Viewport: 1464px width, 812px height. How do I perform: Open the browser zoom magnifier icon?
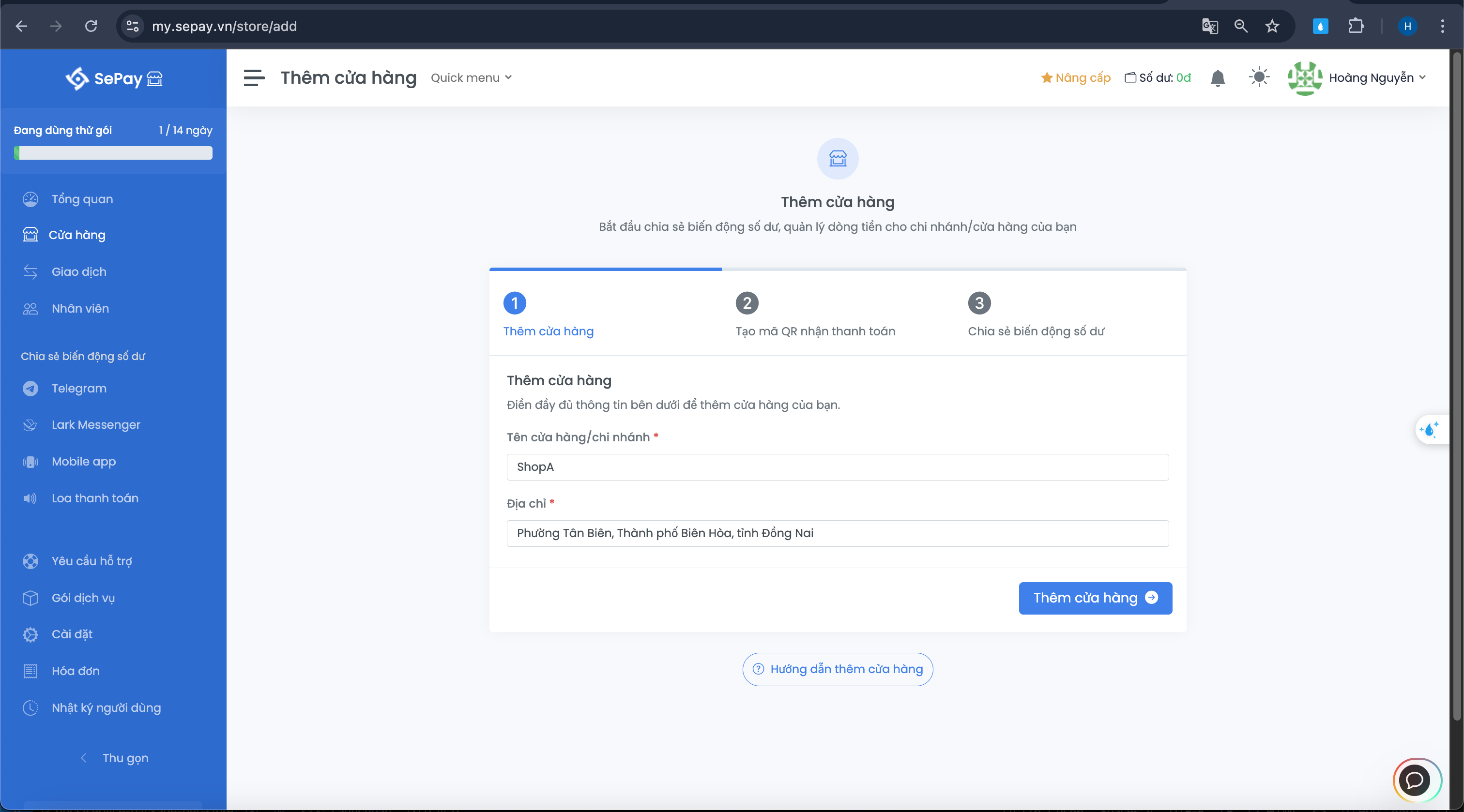point(1241,26)
